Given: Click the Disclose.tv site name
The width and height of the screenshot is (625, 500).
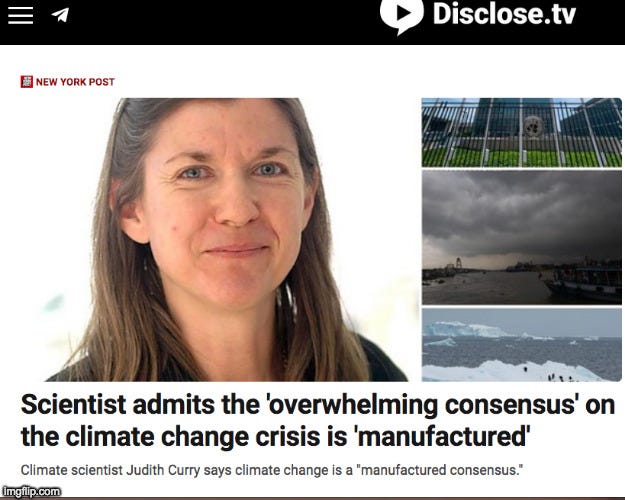Looking at the screenshot, I should [x=504, y=14].
